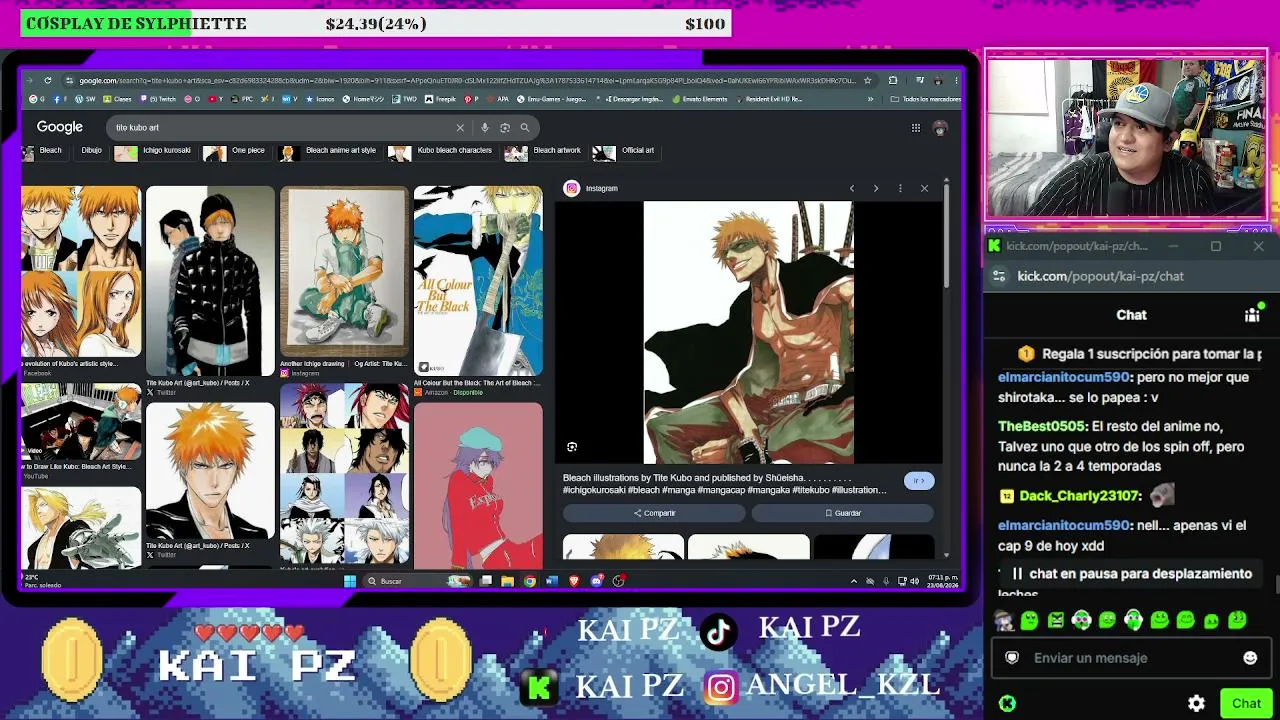
Task: Show hidden system tray icons
Action: (853, 581)
